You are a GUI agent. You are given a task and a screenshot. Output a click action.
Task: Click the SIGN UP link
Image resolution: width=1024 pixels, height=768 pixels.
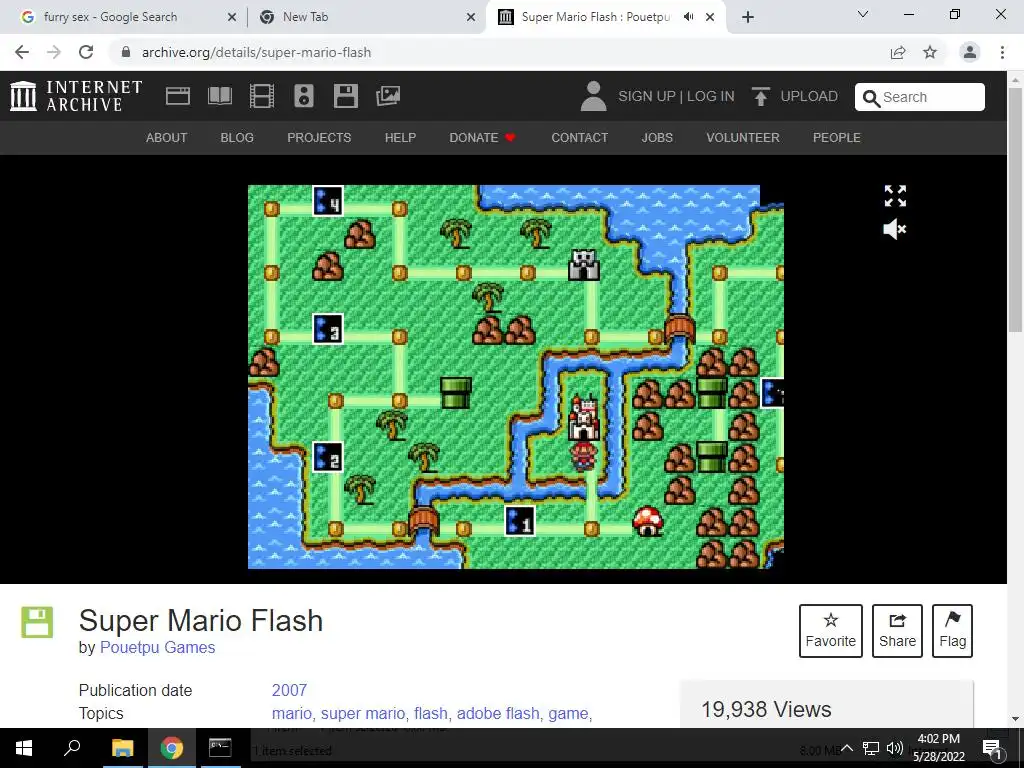coord(647,96)
